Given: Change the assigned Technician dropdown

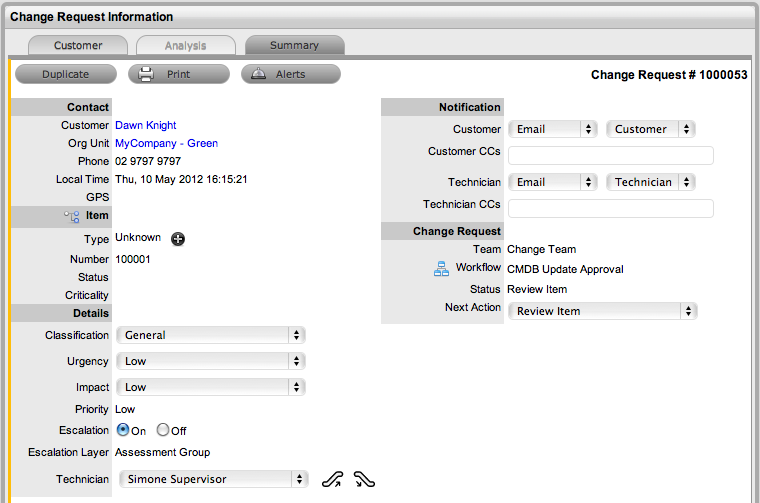Looking at the screenshot, I should (212, 479).
